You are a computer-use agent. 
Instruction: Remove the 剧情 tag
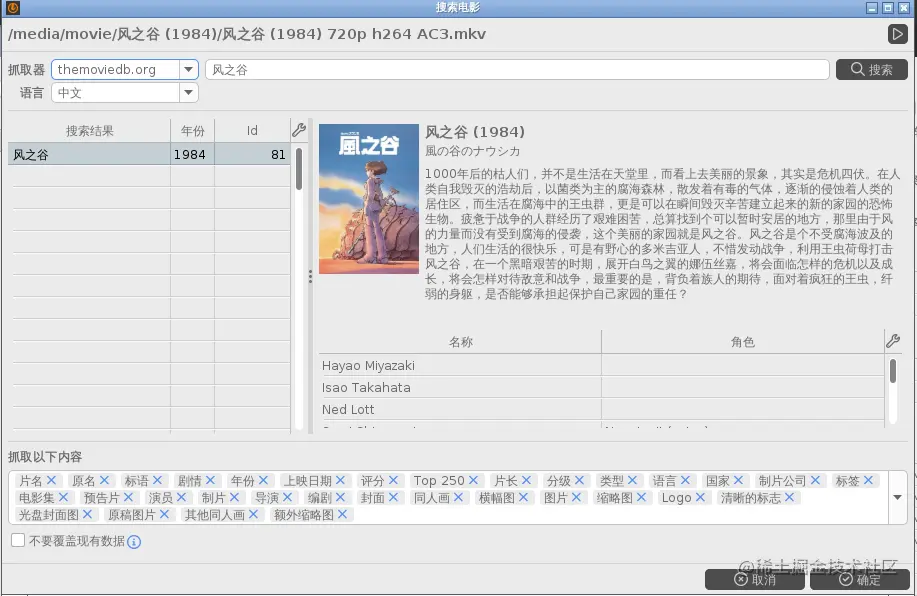coord(211,480)
